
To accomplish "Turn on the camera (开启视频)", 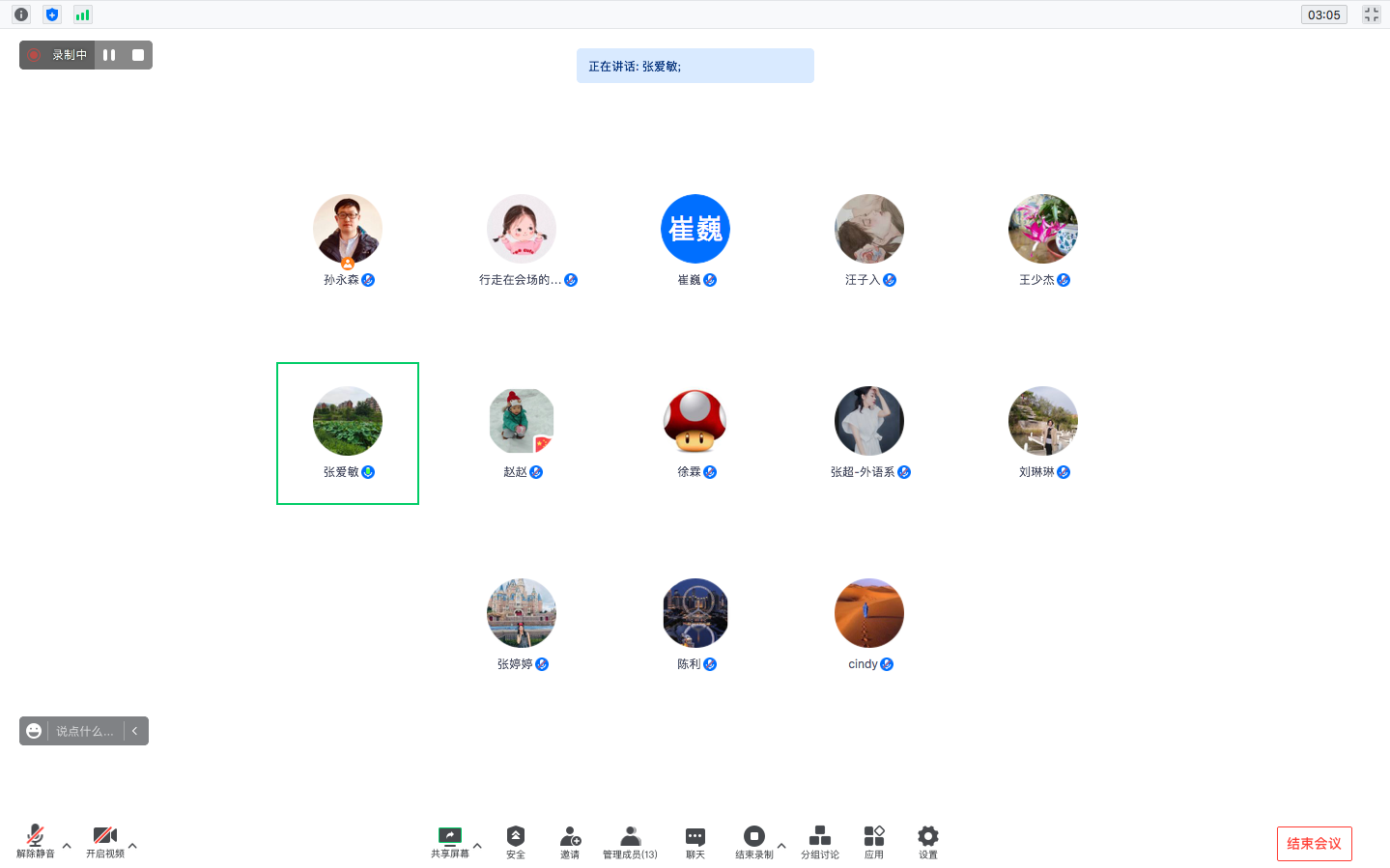I will coord(105,841).
